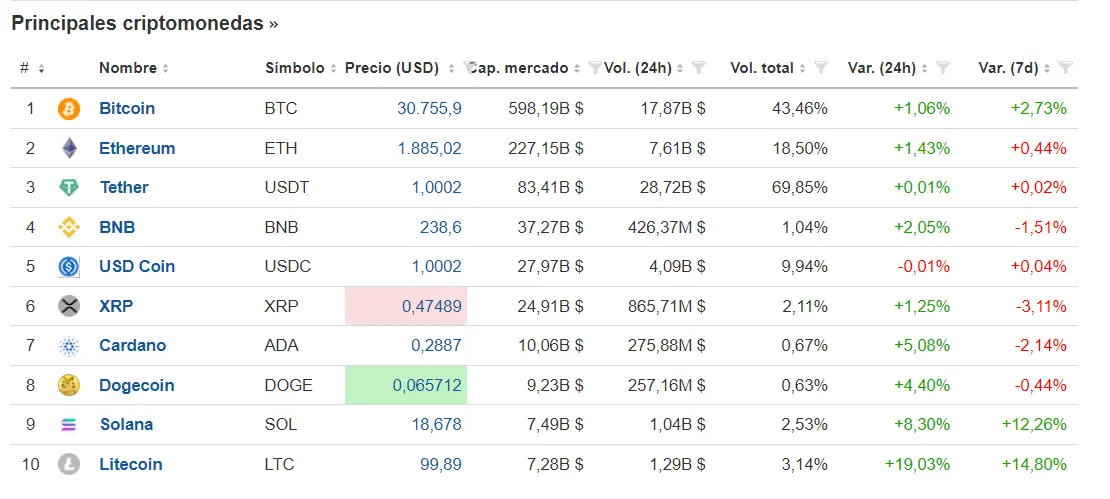Screen dimensions: 1110x499
Task: Sort table by Vol. (24h) header
Action: [644, 69]
